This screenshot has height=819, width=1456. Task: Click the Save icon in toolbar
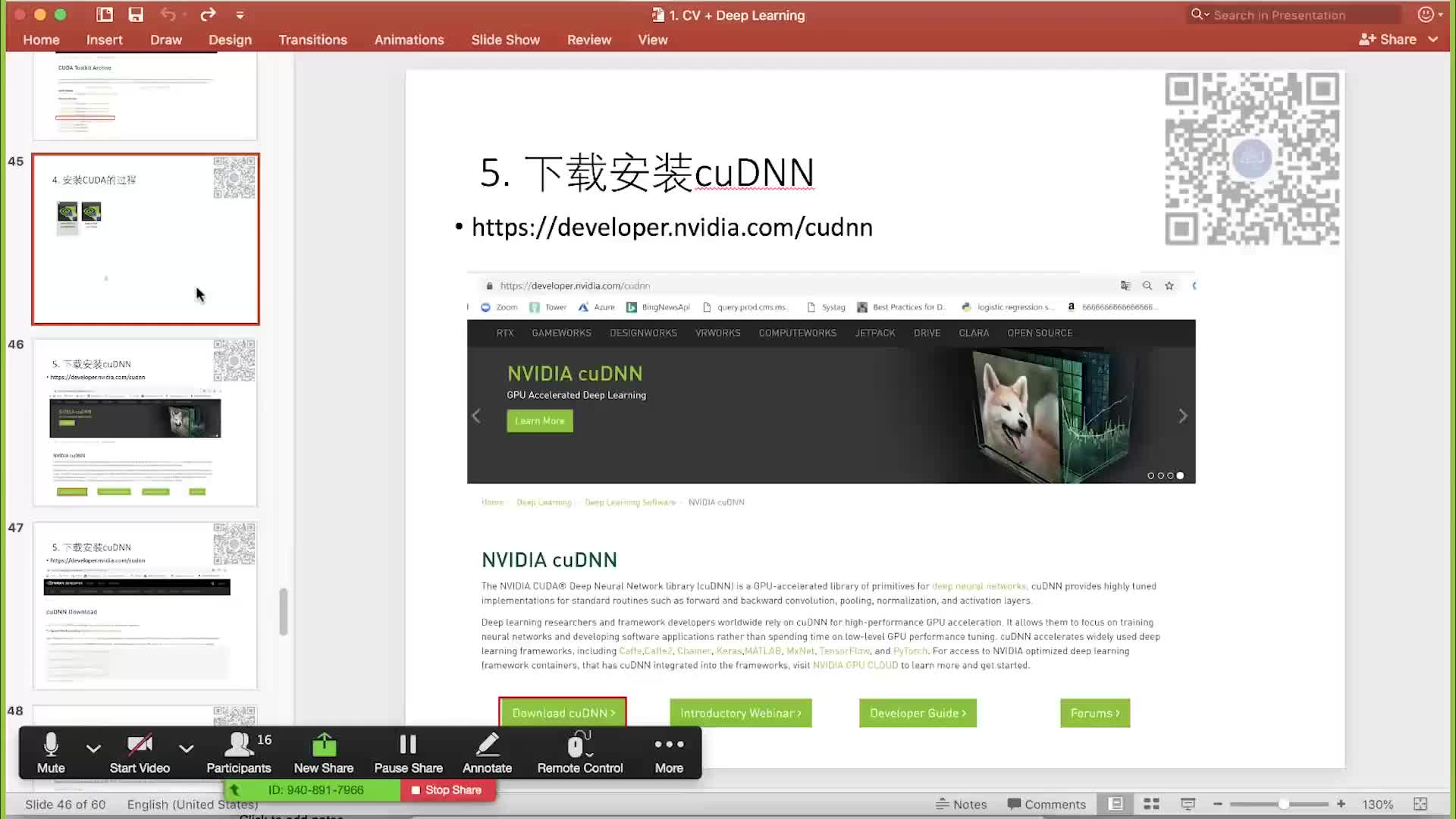(136, 15)
